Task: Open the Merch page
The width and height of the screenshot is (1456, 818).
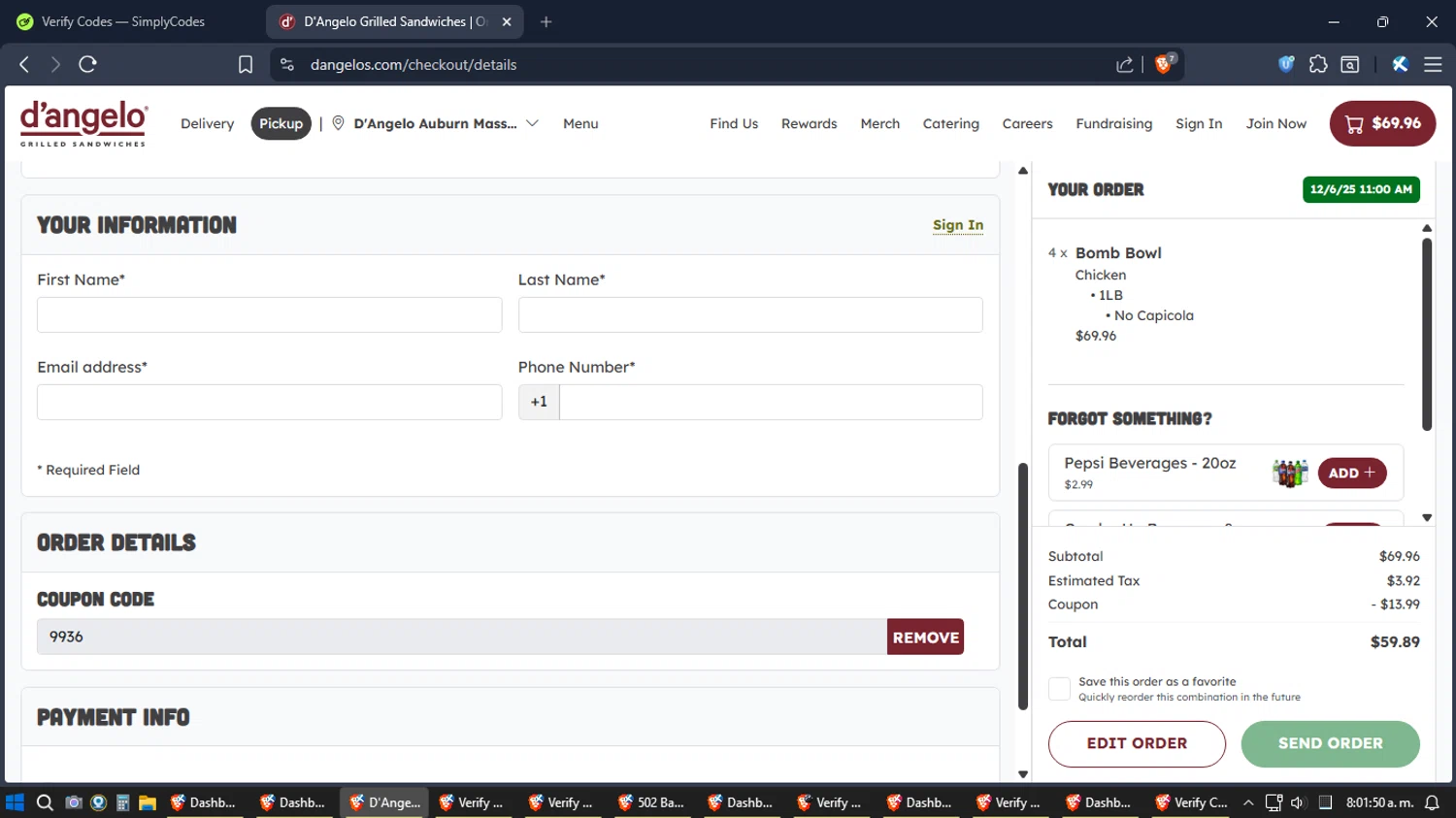Action: pyautogui.click(x=880, y=123)
